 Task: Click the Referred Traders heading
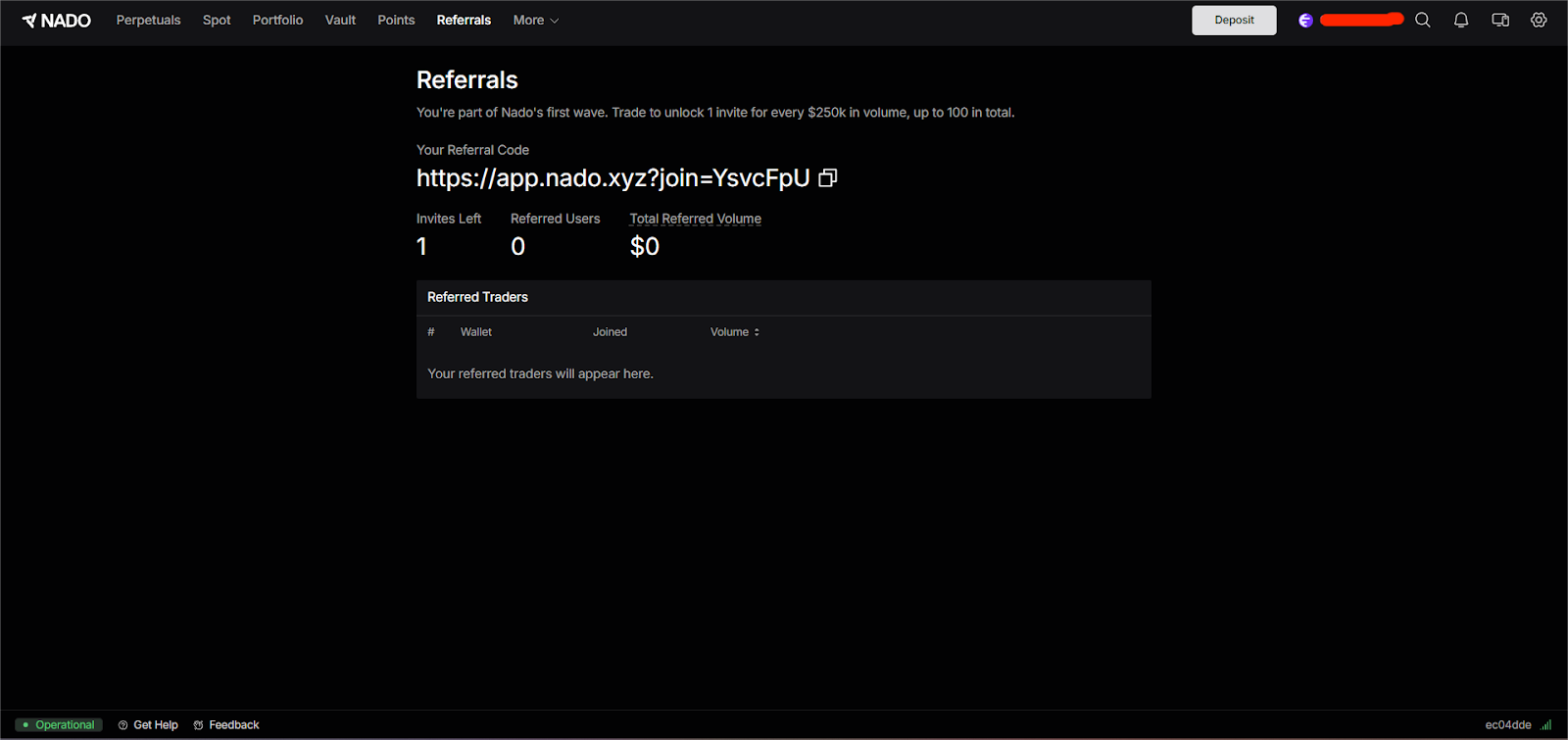click(x=477, y=297)
